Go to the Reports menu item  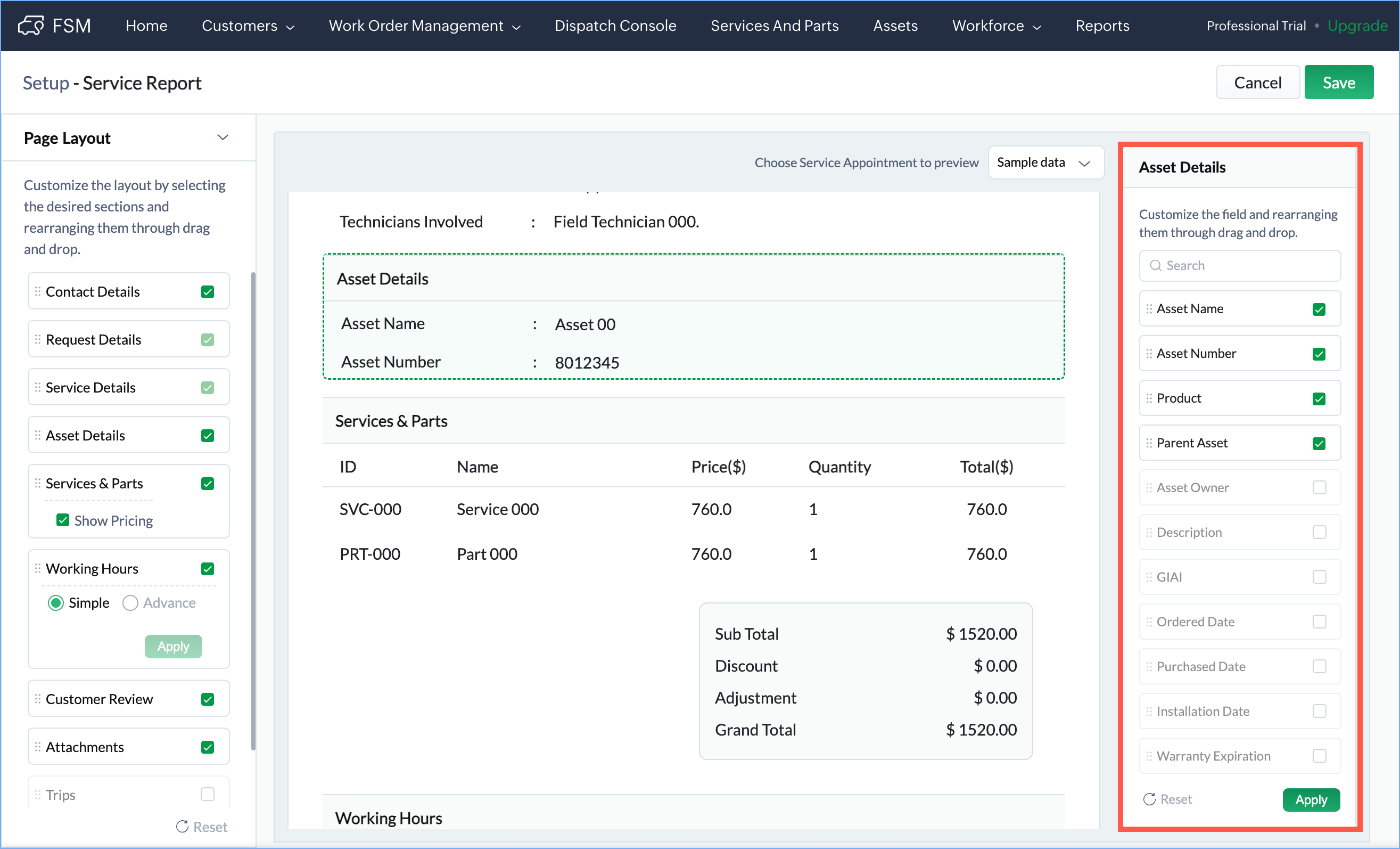tap(1102, 26)
